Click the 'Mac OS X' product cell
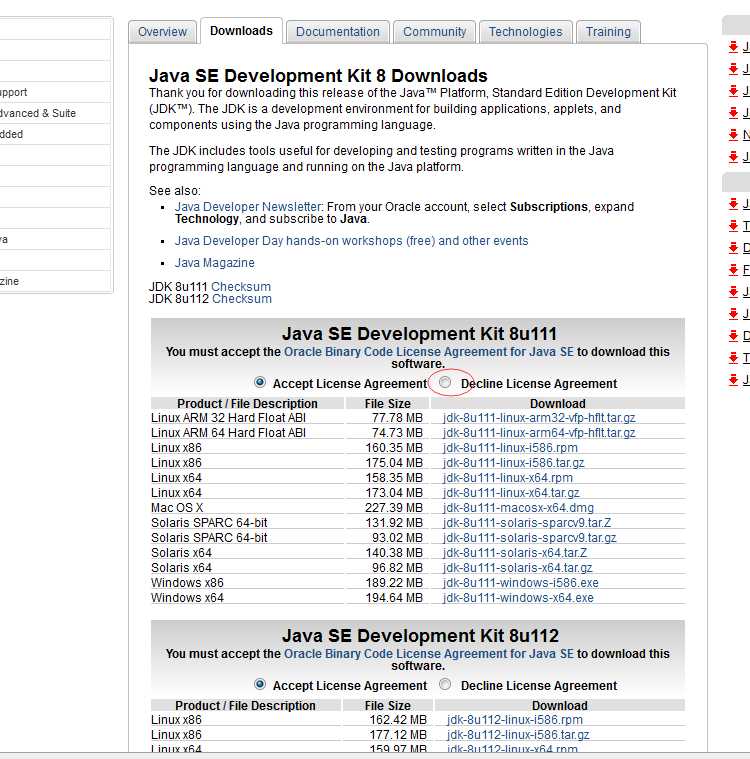The image size is (750, 759). [177, 508]
